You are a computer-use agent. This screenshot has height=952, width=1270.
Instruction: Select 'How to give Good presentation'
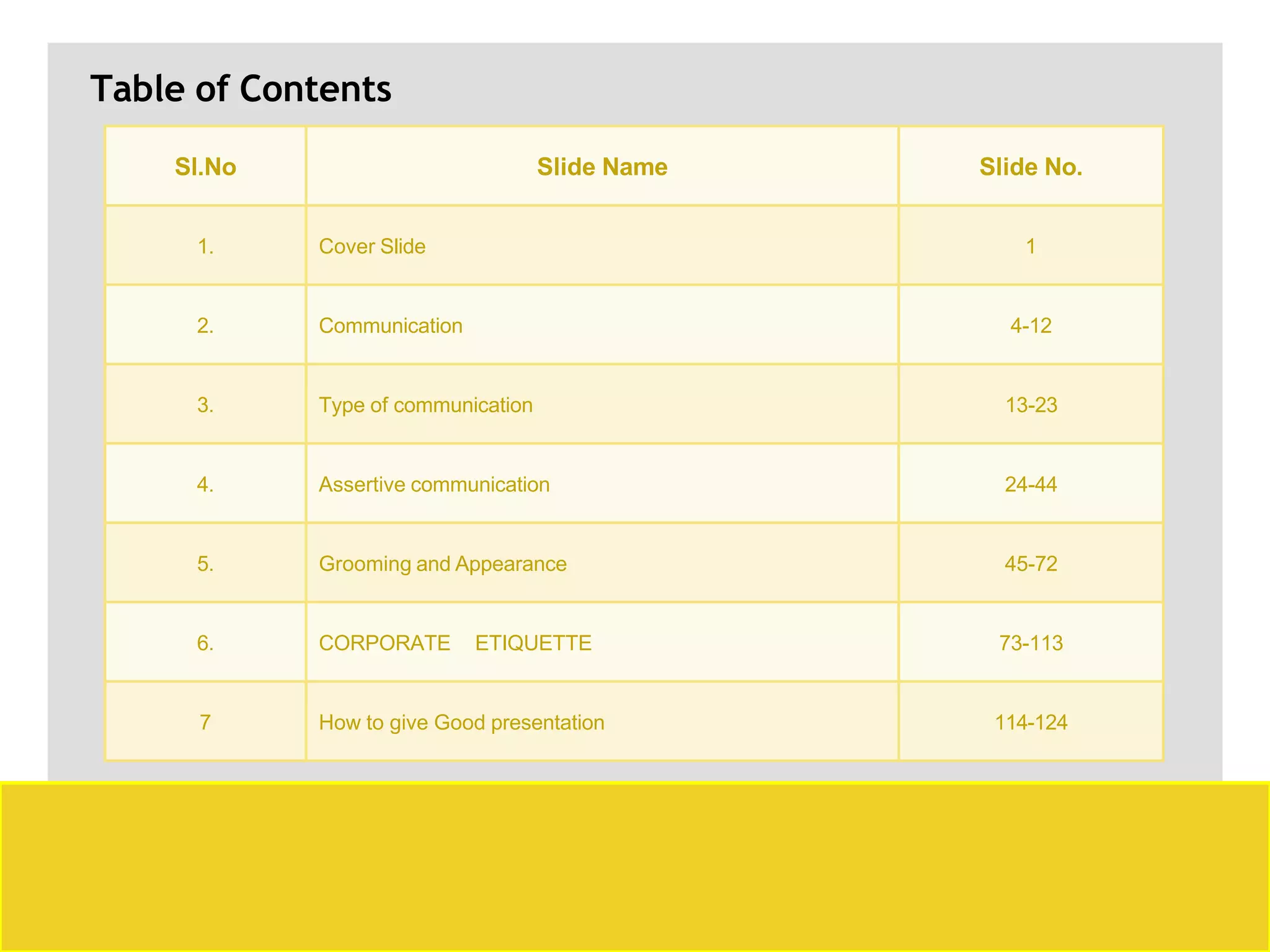[461, 722]
